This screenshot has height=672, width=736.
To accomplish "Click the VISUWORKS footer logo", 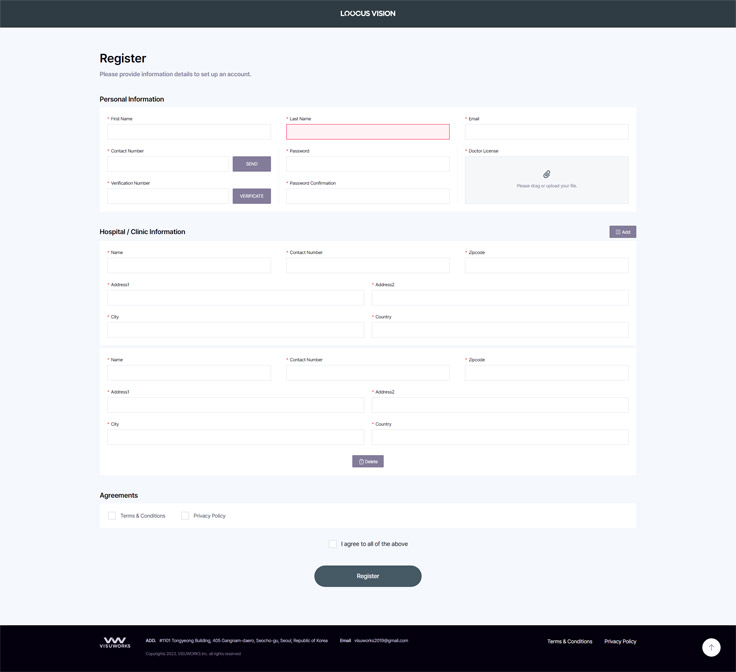I will (x=115, y=642).
